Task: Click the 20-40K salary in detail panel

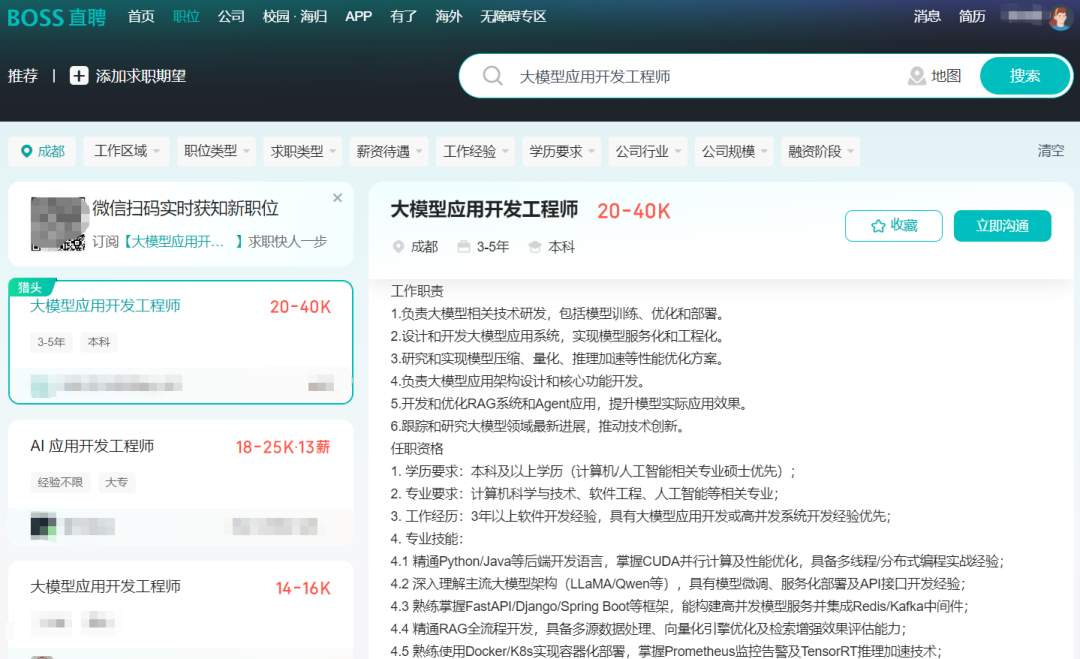Action: (634, 211)
